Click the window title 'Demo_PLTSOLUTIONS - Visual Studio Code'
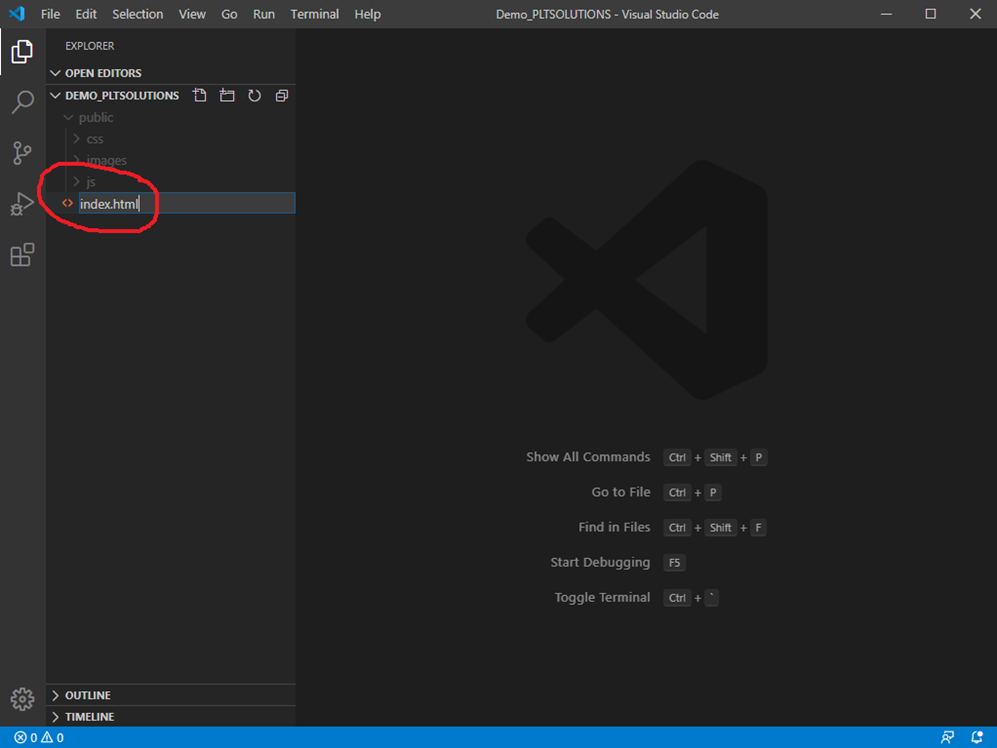The height and width of the screenshot is (748, 997). point(607,14)
